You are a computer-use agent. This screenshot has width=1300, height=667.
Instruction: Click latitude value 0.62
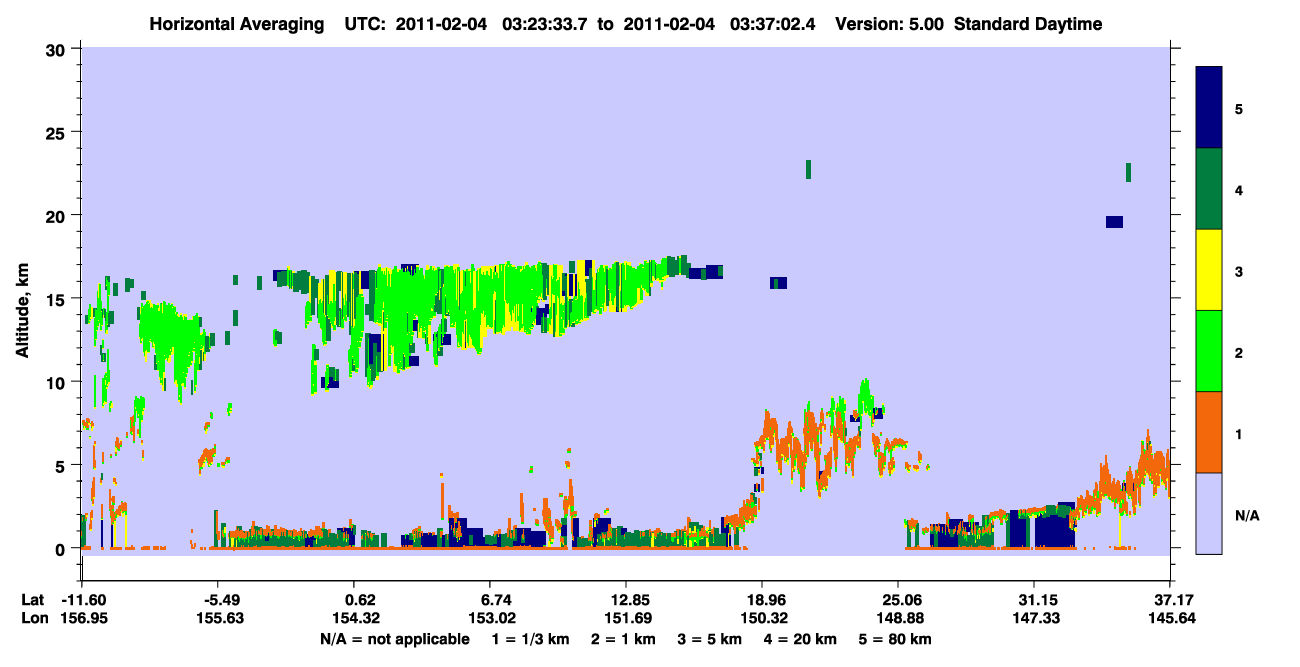pos(359,600)
